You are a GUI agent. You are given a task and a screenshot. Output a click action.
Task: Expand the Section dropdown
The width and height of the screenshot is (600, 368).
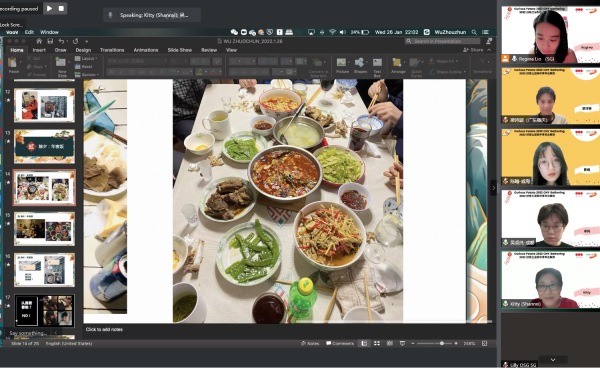point(87,74)
